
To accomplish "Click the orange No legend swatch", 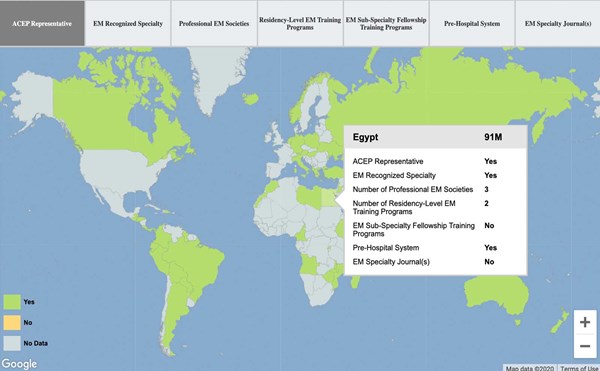I will 12,322.
